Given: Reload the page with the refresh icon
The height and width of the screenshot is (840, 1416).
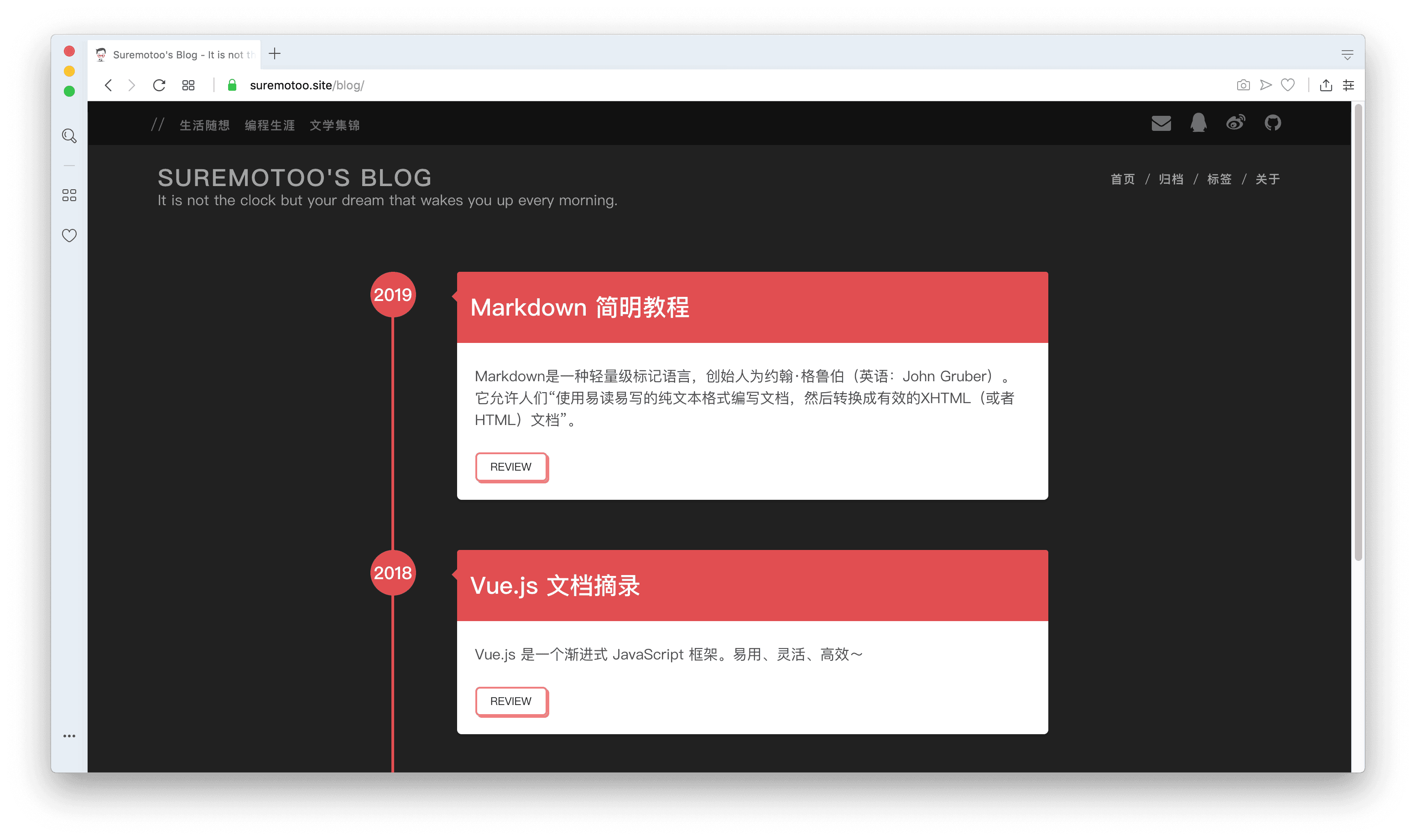Looking at the screenshot, I should [x=159, y=85].
